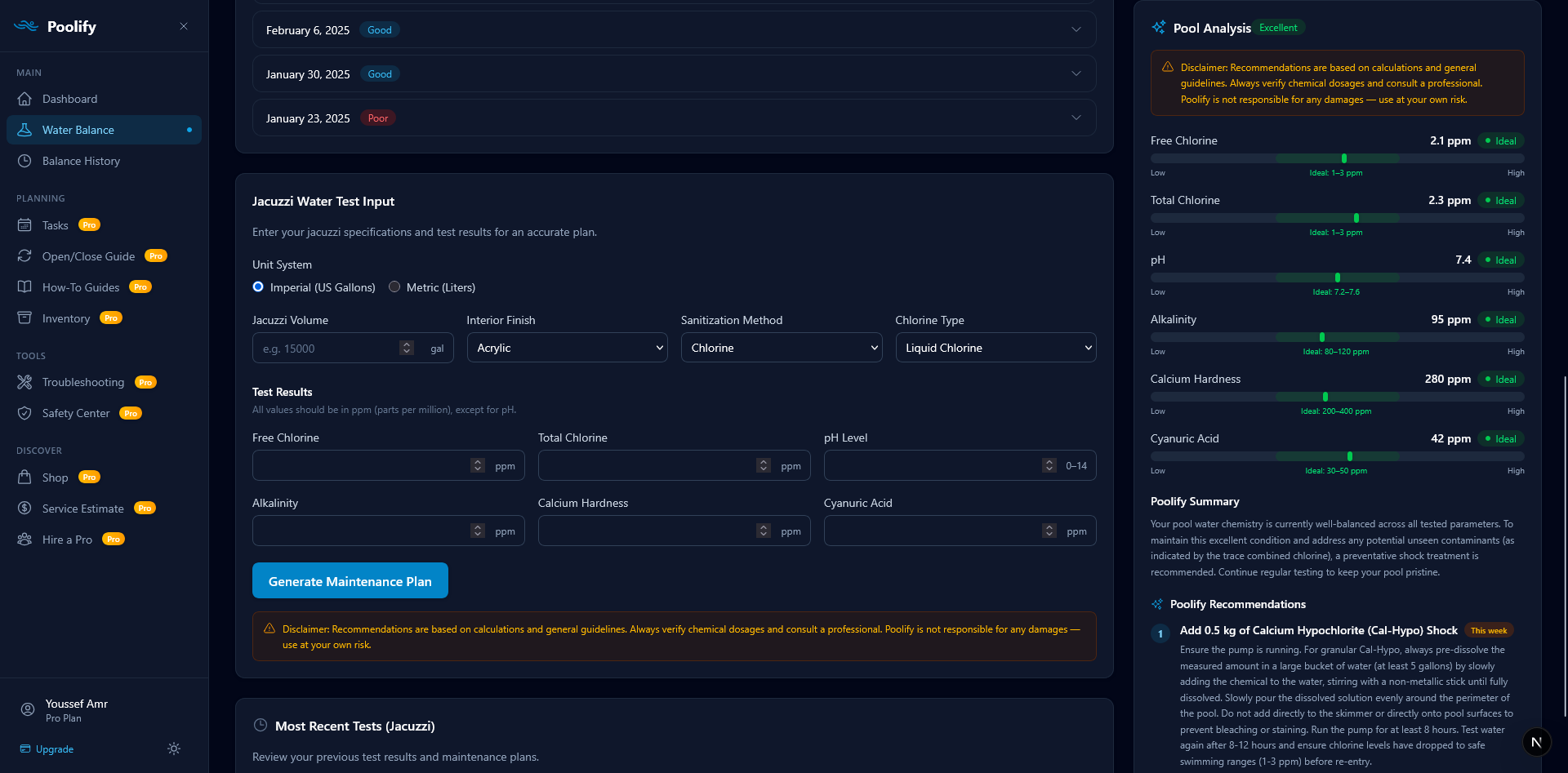This screenshot has width=1568, height=773.
Task: Click the Inventory box icon
Action: pos(24,318)
